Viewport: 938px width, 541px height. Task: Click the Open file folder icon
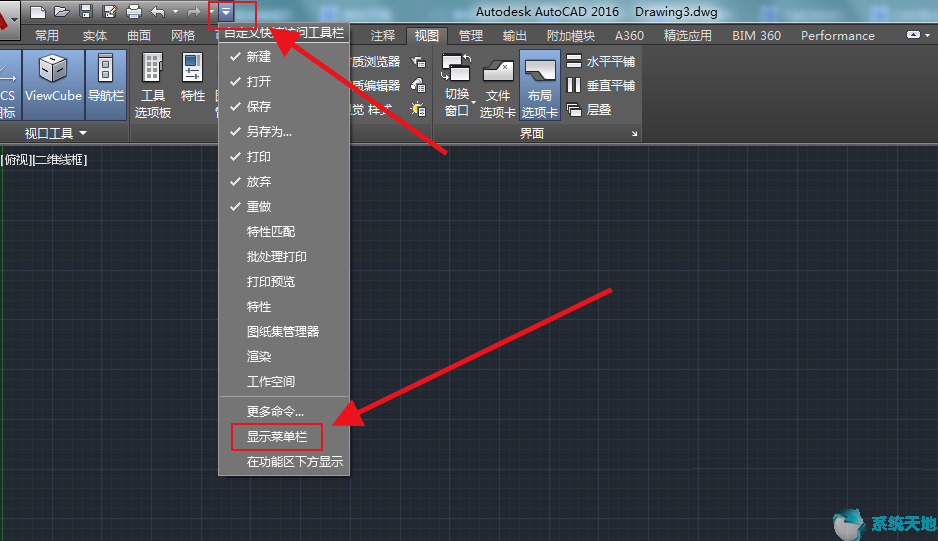coord(62,11)
